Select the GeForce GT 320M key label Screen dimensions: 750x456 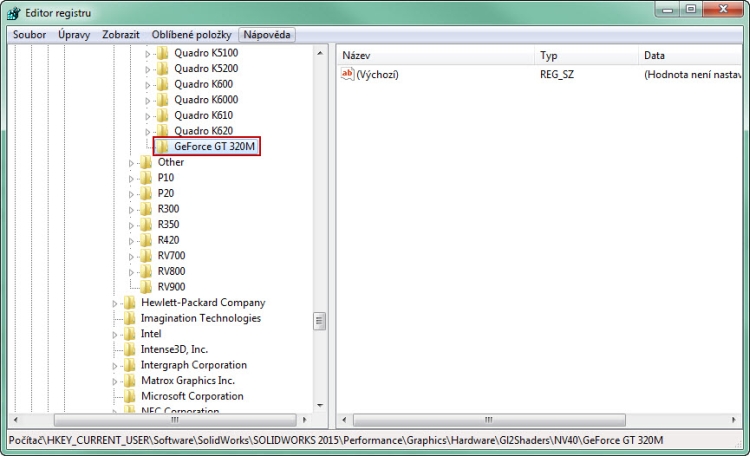pos(214,146)
